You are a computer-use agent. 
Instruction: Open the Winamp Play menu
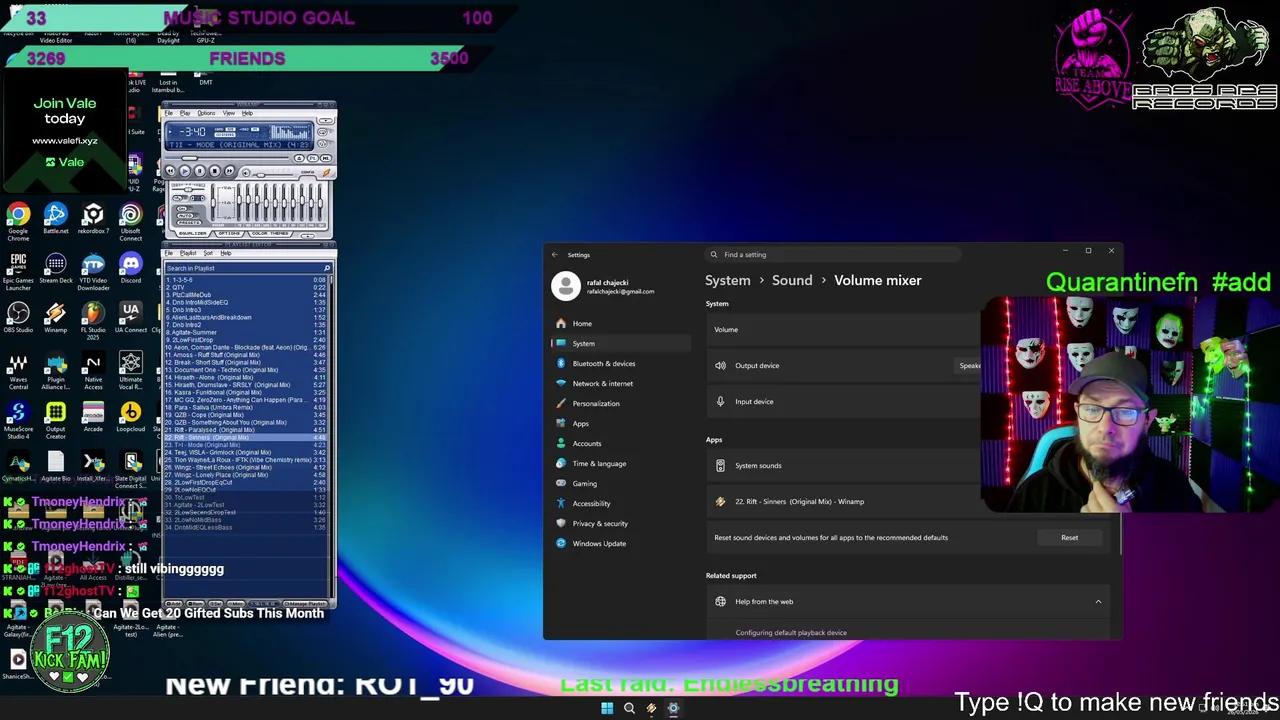185,113
